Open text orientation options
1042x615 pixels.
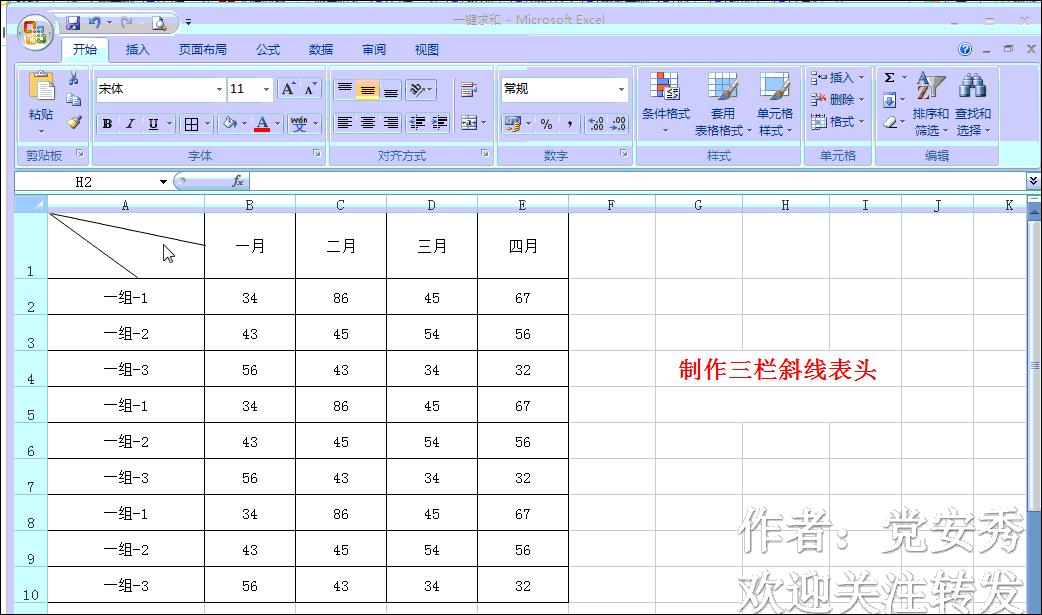click(x=420, y=89)
